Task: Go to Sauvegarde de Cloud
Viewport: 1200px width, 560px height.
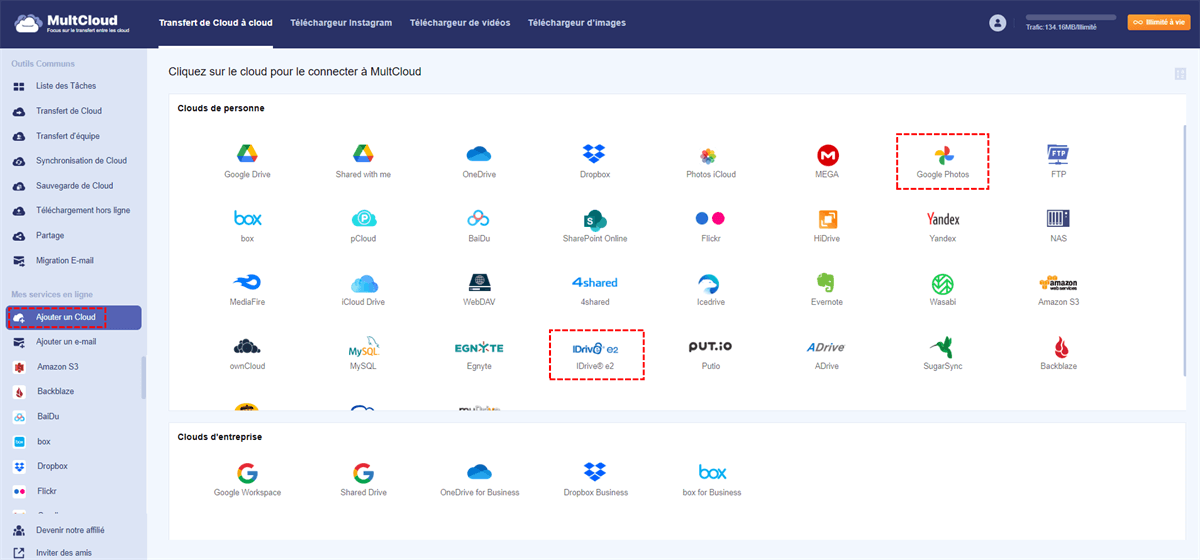Action: pyautogui.click(x=73, y=186)
